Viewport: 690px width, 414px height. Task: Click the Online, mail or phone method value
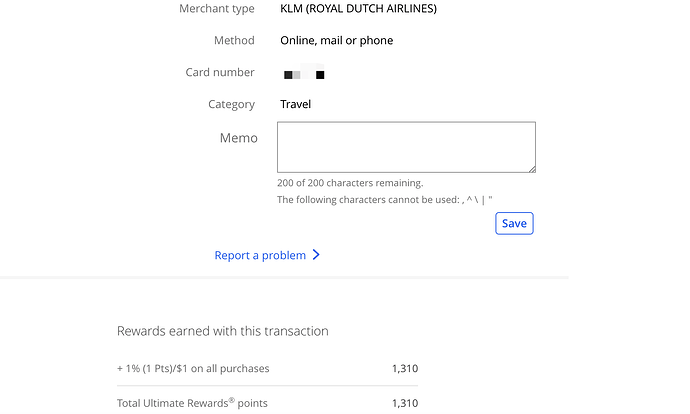(x=336, y=41)
